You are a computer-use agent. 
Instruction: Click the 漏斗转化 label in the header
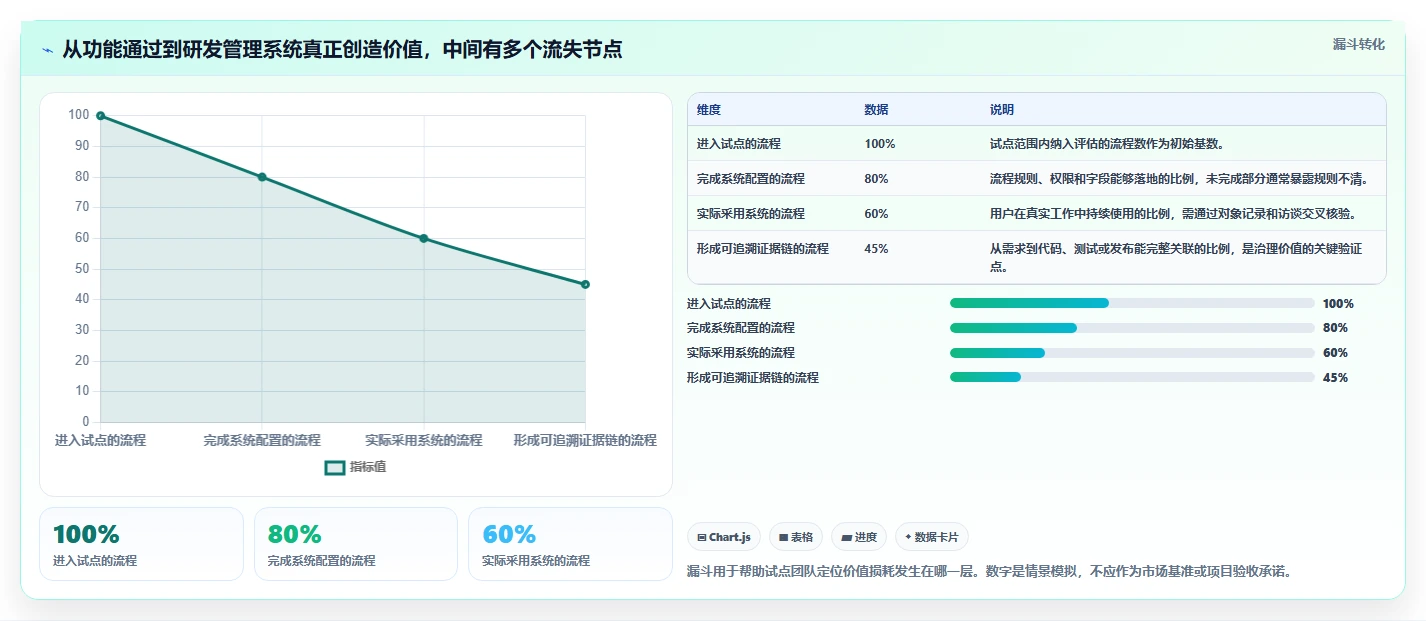click(x=1359, y=44)
